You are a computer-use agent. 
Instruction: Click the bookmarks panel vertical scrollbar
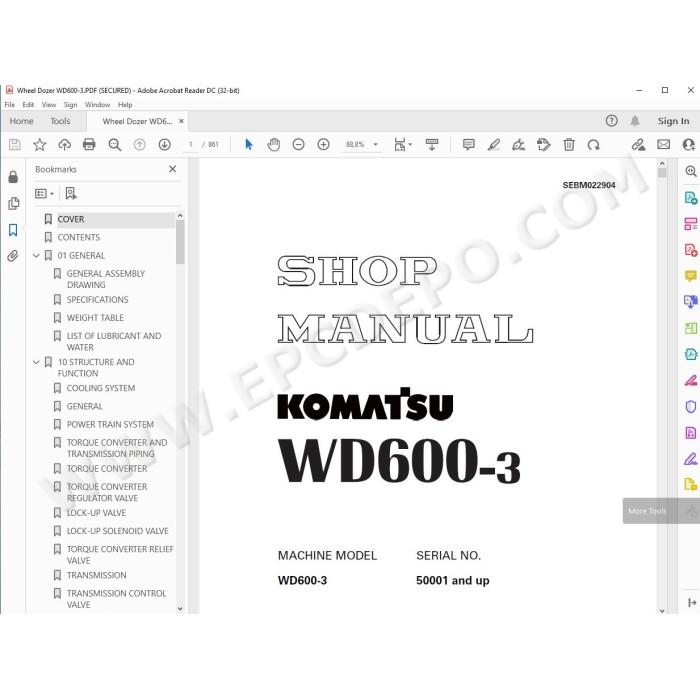(180, 242)
